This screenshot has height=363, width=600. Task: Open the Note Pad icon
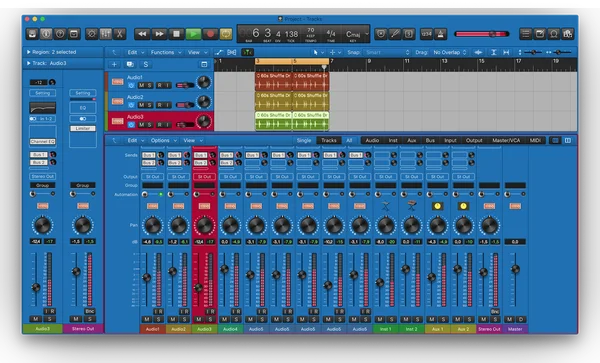[540, 34]
